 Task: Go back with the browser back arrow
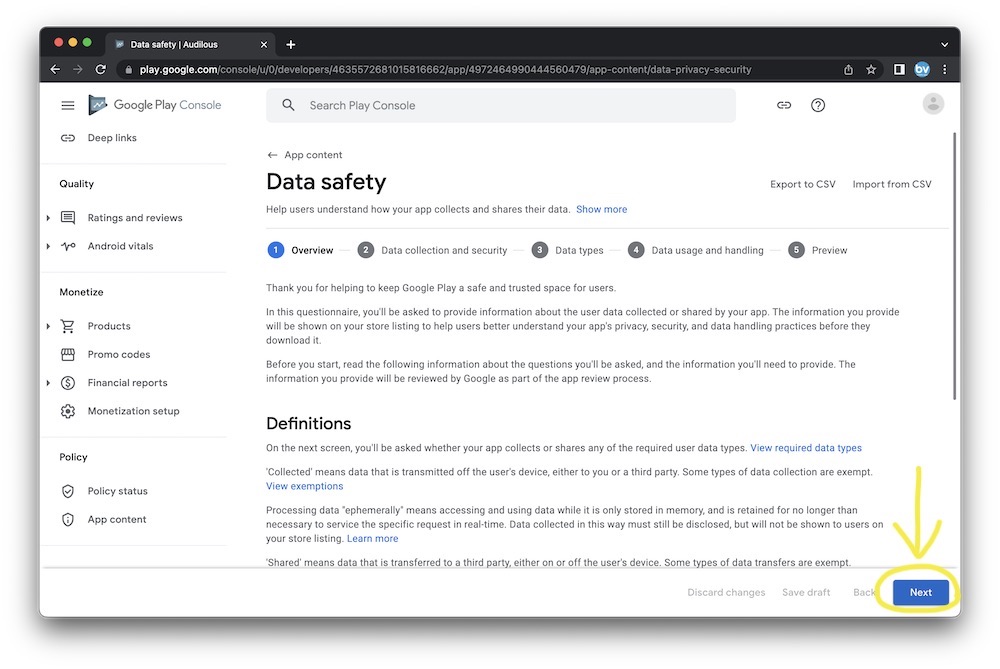[x=55, y=70]
